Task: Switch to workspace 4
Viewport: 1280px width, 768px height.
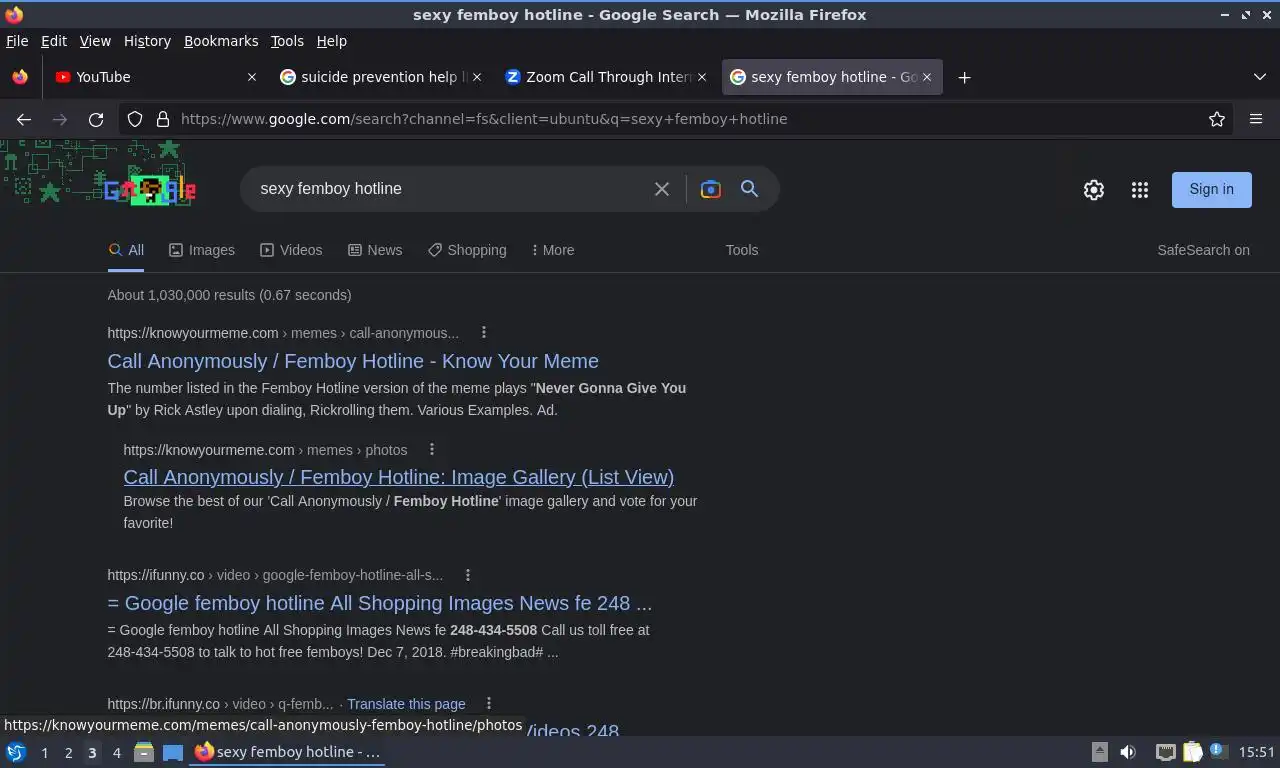Action: click(x=116, y=753)
